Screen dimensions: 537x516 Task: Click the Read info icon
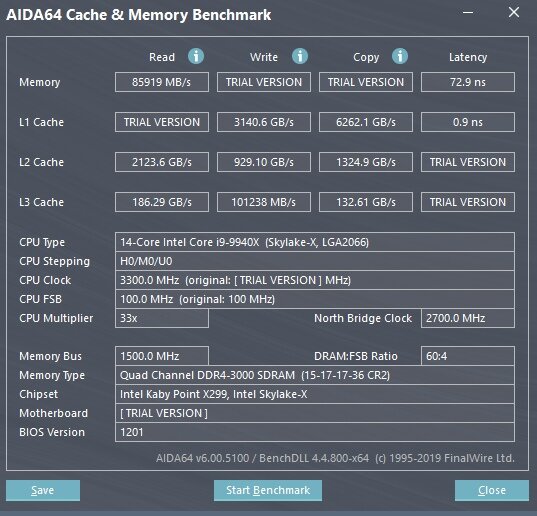point(196,56)
